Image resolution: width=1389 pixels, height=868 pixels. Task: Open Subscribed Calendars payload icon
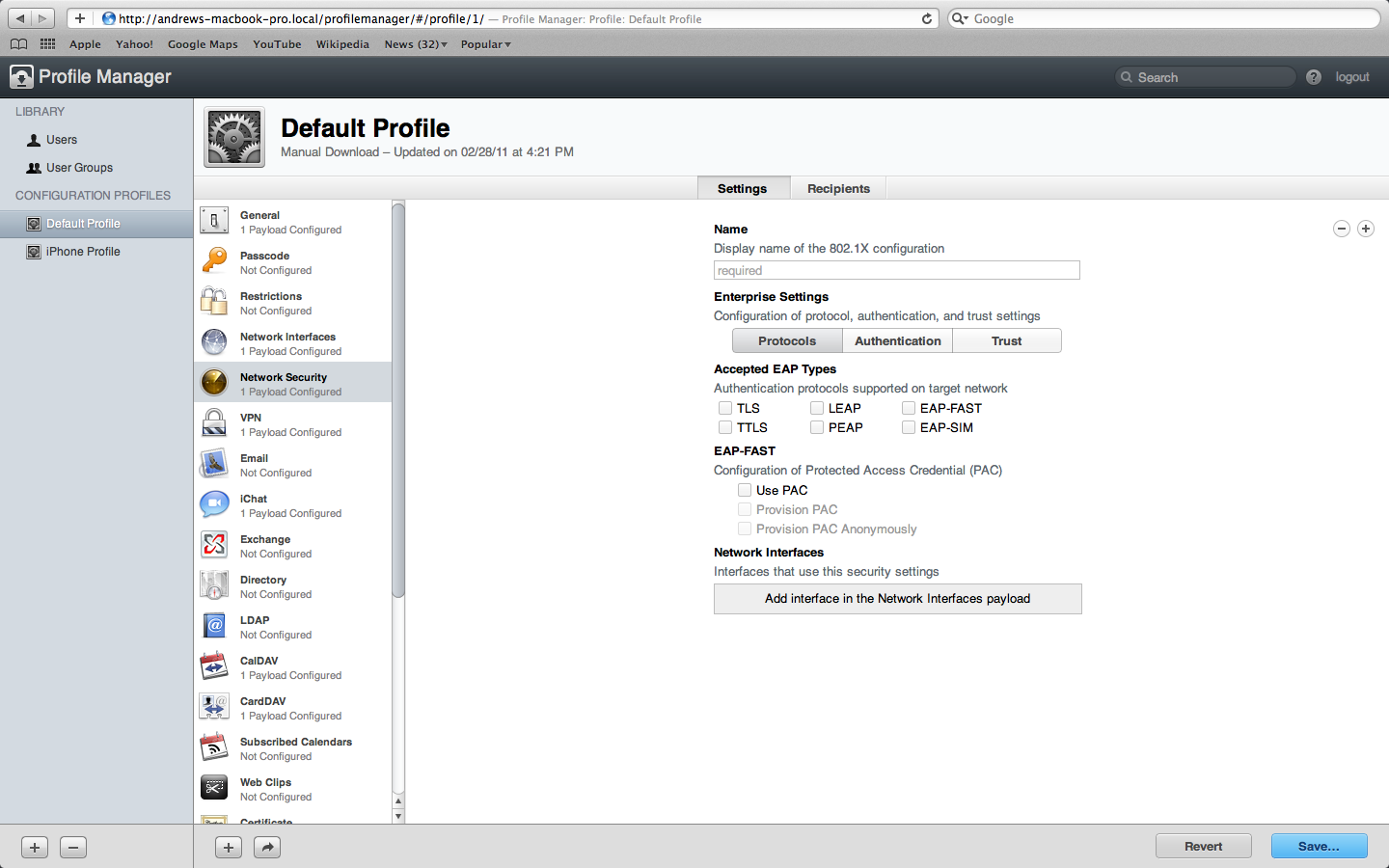tap(214, 747)
